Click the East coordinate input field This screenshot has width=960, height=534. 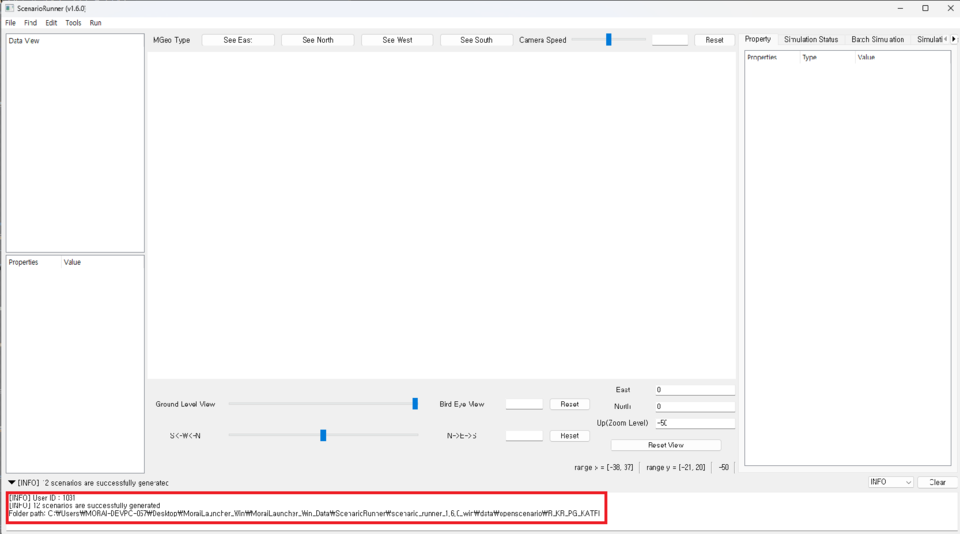coord(694,390)
